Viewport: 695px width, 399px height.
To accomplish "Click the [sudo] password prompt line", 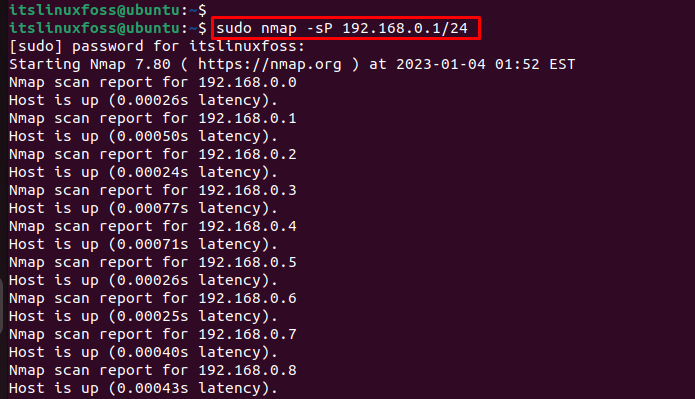I will click(x=157, y=47).
